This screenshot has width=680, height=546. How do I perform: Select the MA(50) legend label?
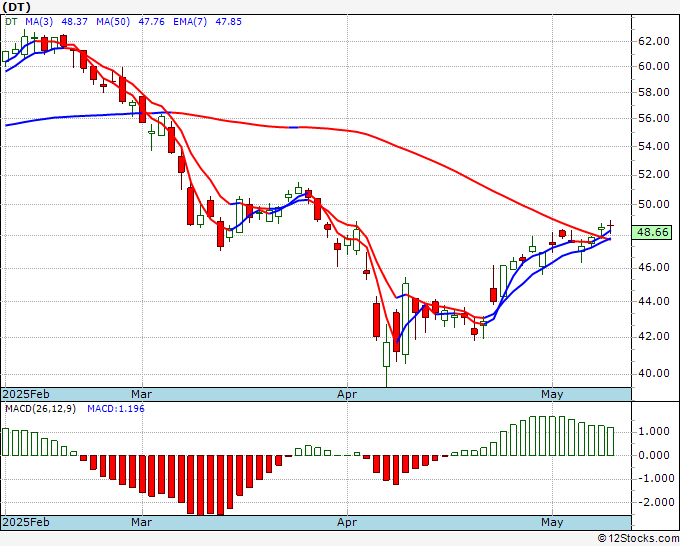coord(113,22)
